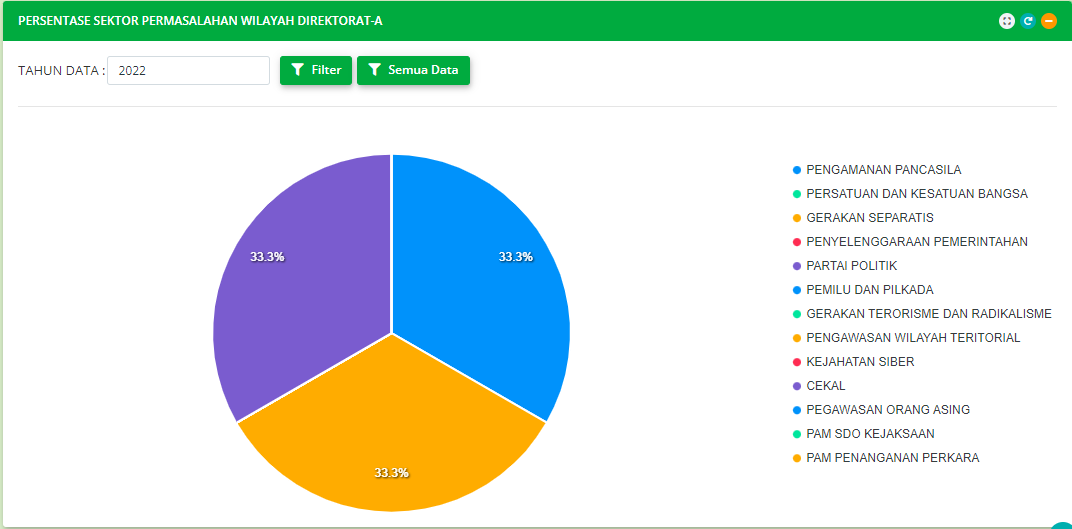Toggle Pemilu dan Pilkada legend entry
The width and height of the screenshot is (1072, 529).
869,290
